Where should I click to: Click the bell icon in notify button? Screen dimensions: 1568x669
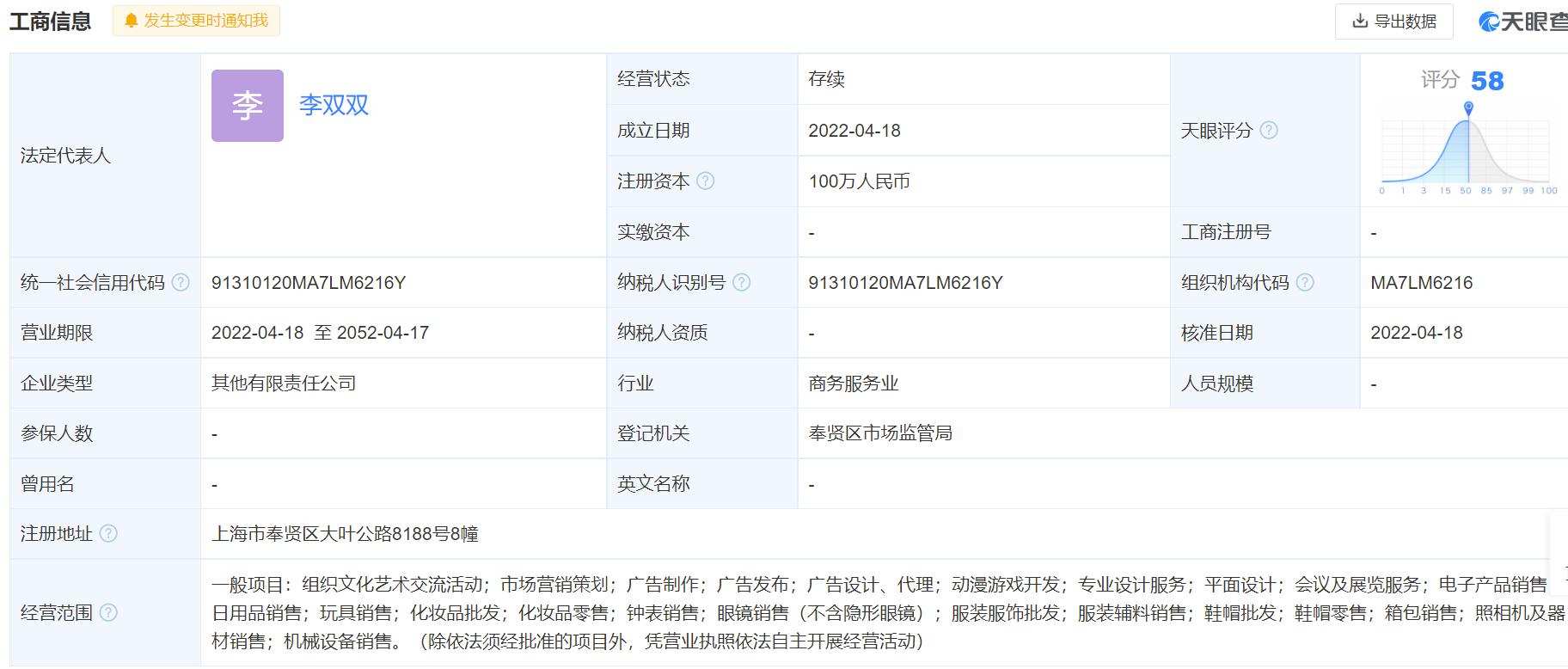(131, 21)
